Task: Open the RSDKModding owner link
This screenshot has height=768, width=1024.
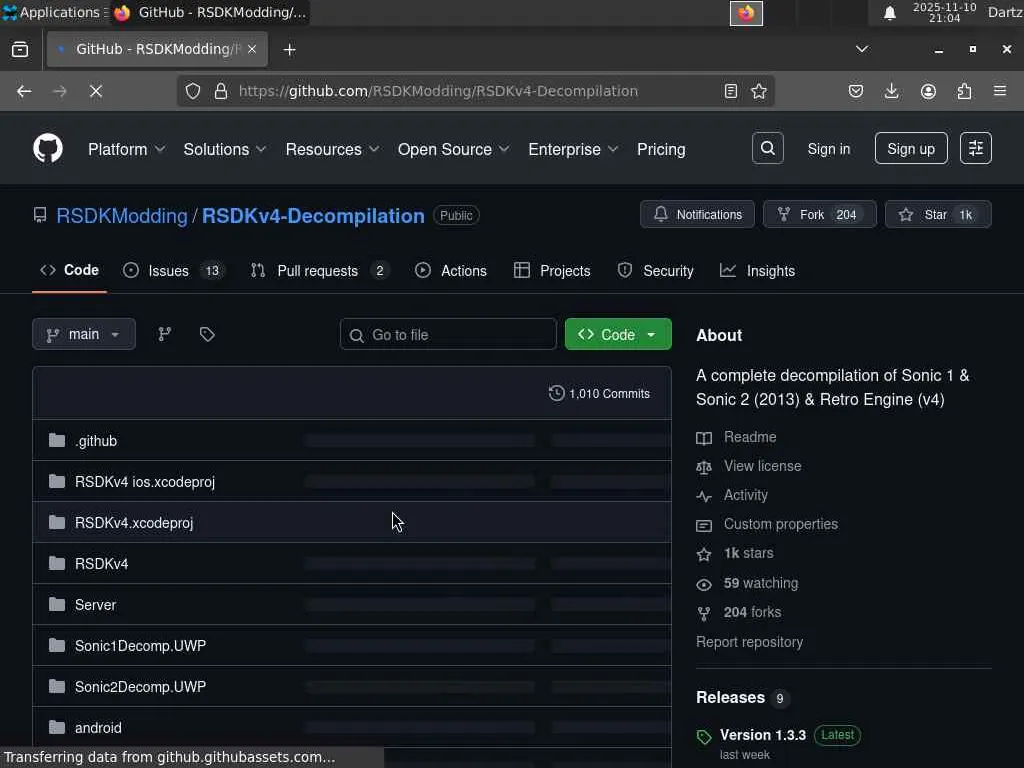Action: 121,216
